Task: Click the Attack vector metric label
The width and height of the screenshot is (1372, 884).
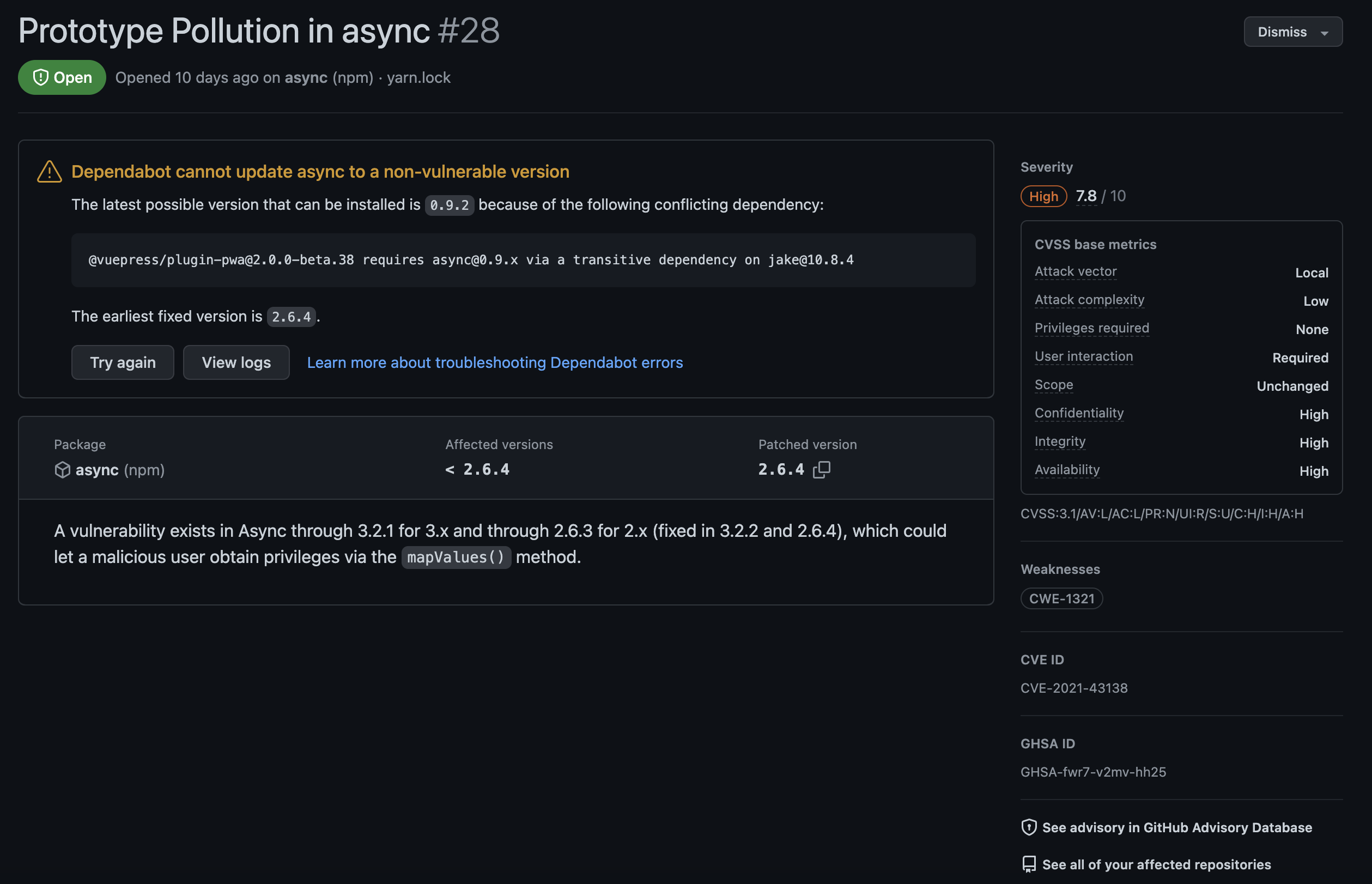Action: [1076, 271]
